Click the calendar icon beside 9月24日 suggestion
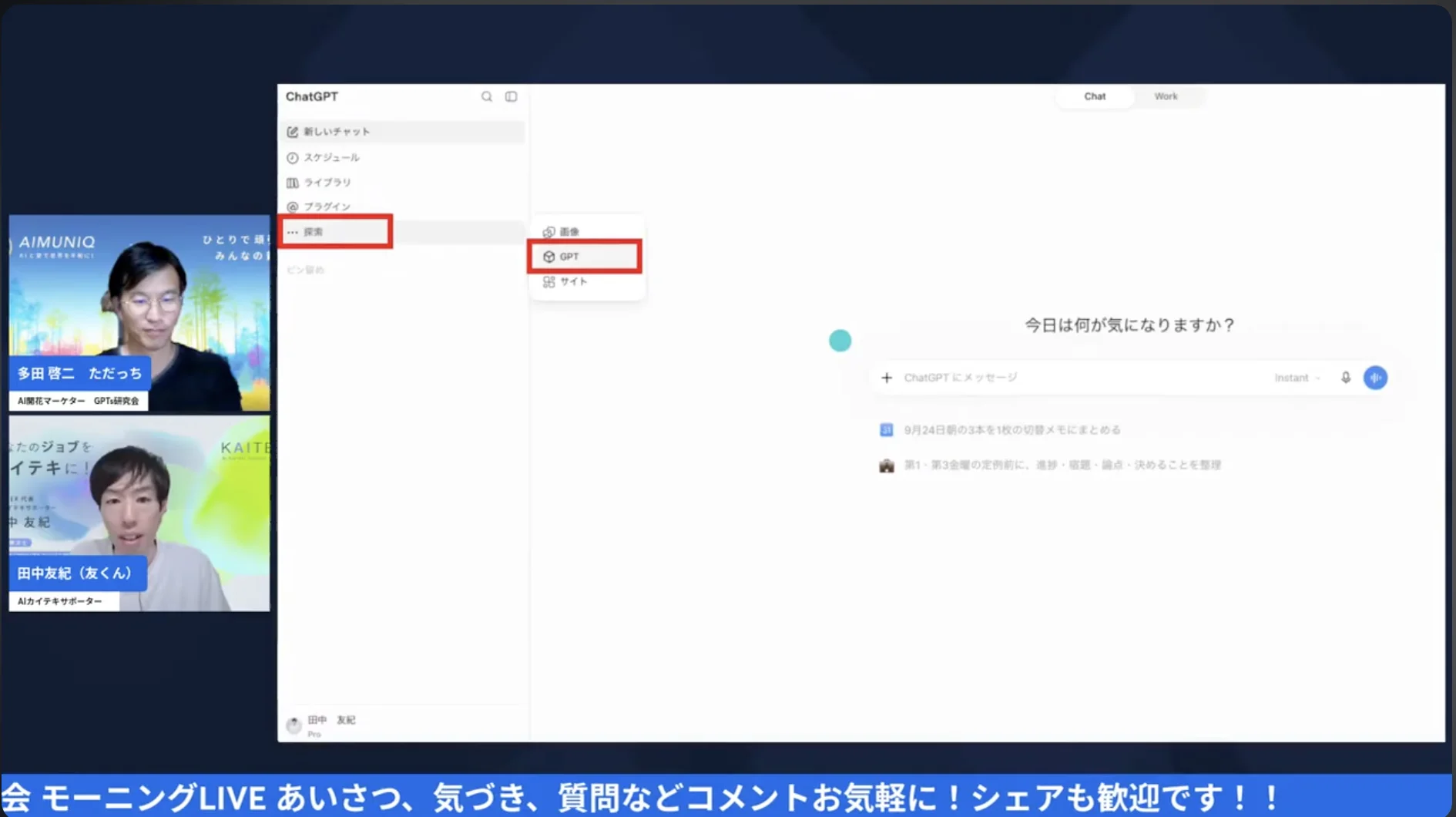Viewport: 1456px width, 817px height. tap(887, 430)
